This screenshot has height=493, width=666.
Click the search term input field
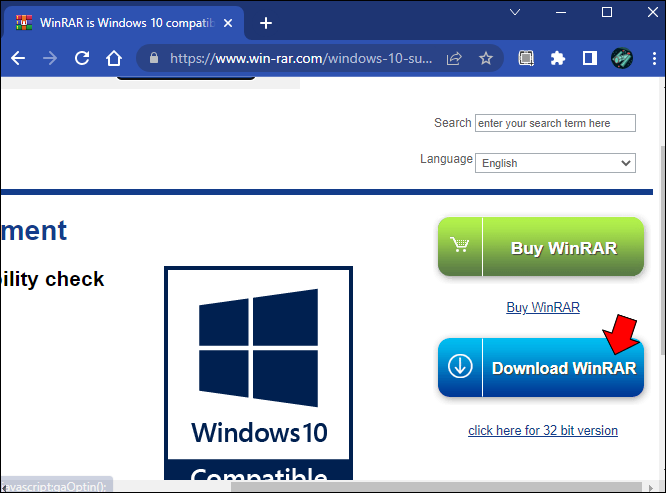coord(555,123)
